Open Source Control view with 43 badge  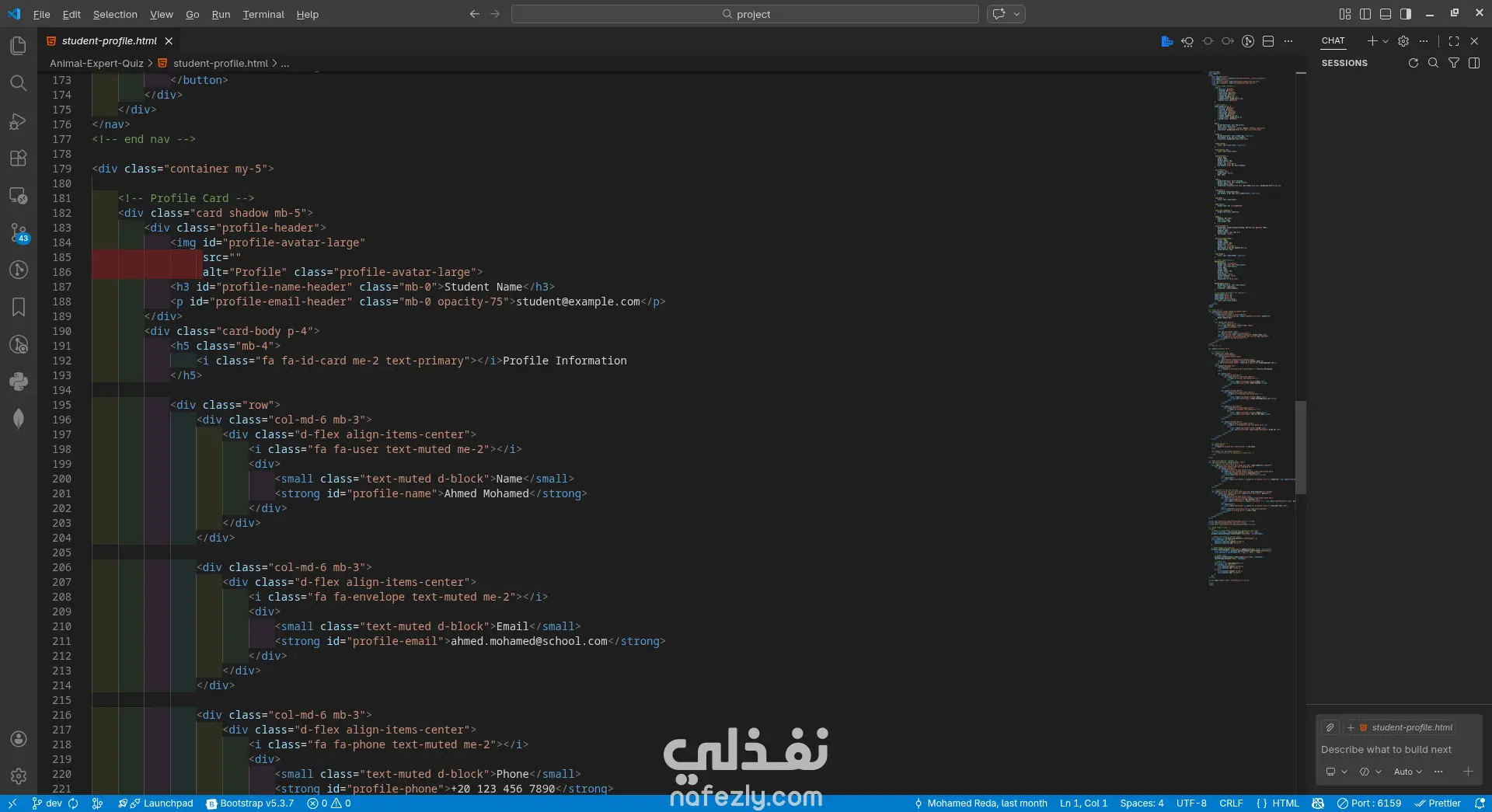(19, 232)
